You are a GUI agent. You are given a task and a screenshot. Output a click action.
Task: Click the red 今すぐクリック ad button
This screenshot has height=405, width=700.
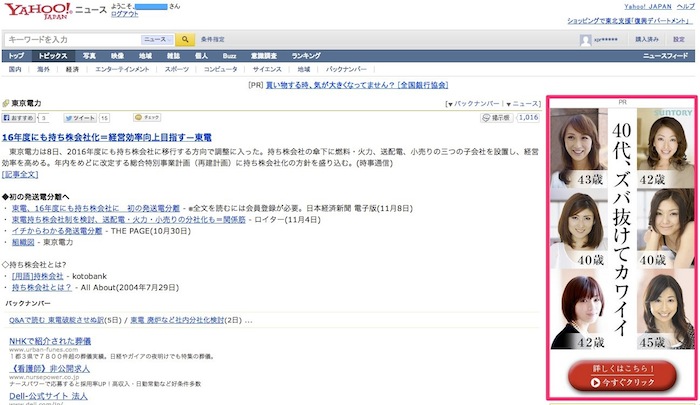click(622, 376)
